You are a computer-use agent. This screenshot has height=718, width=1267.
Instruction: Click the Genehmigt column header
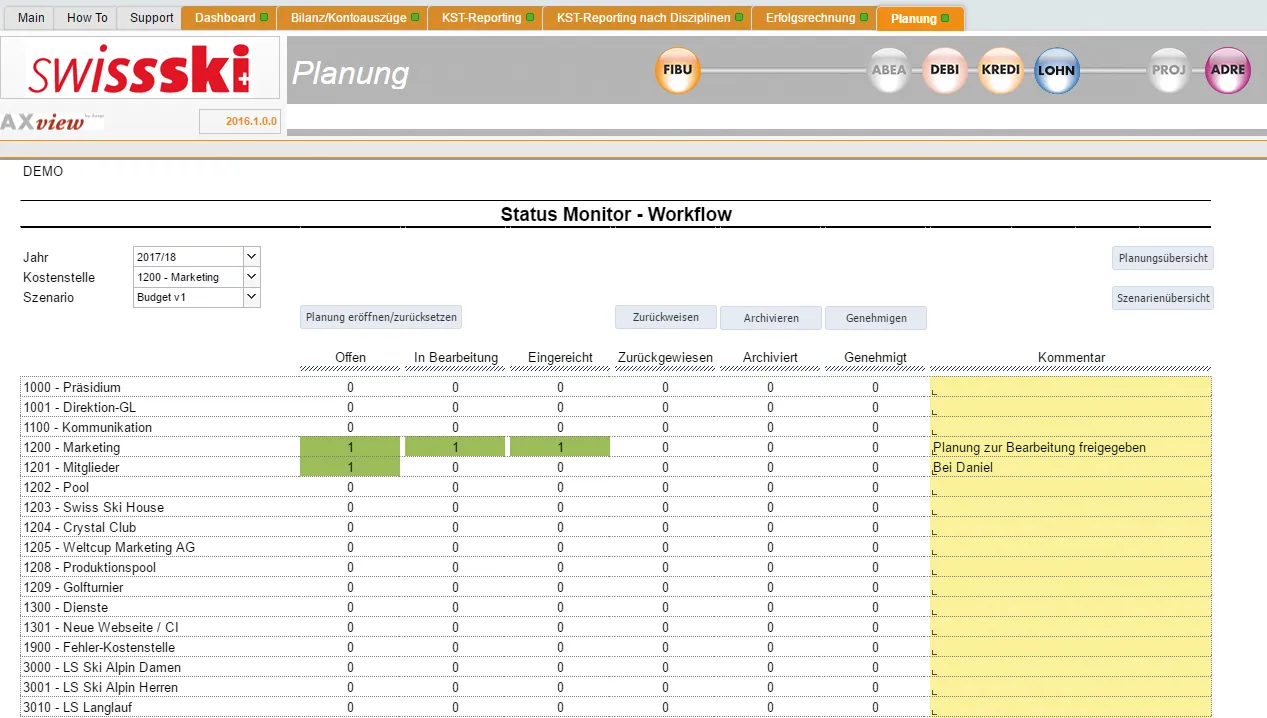click(875, 358)
